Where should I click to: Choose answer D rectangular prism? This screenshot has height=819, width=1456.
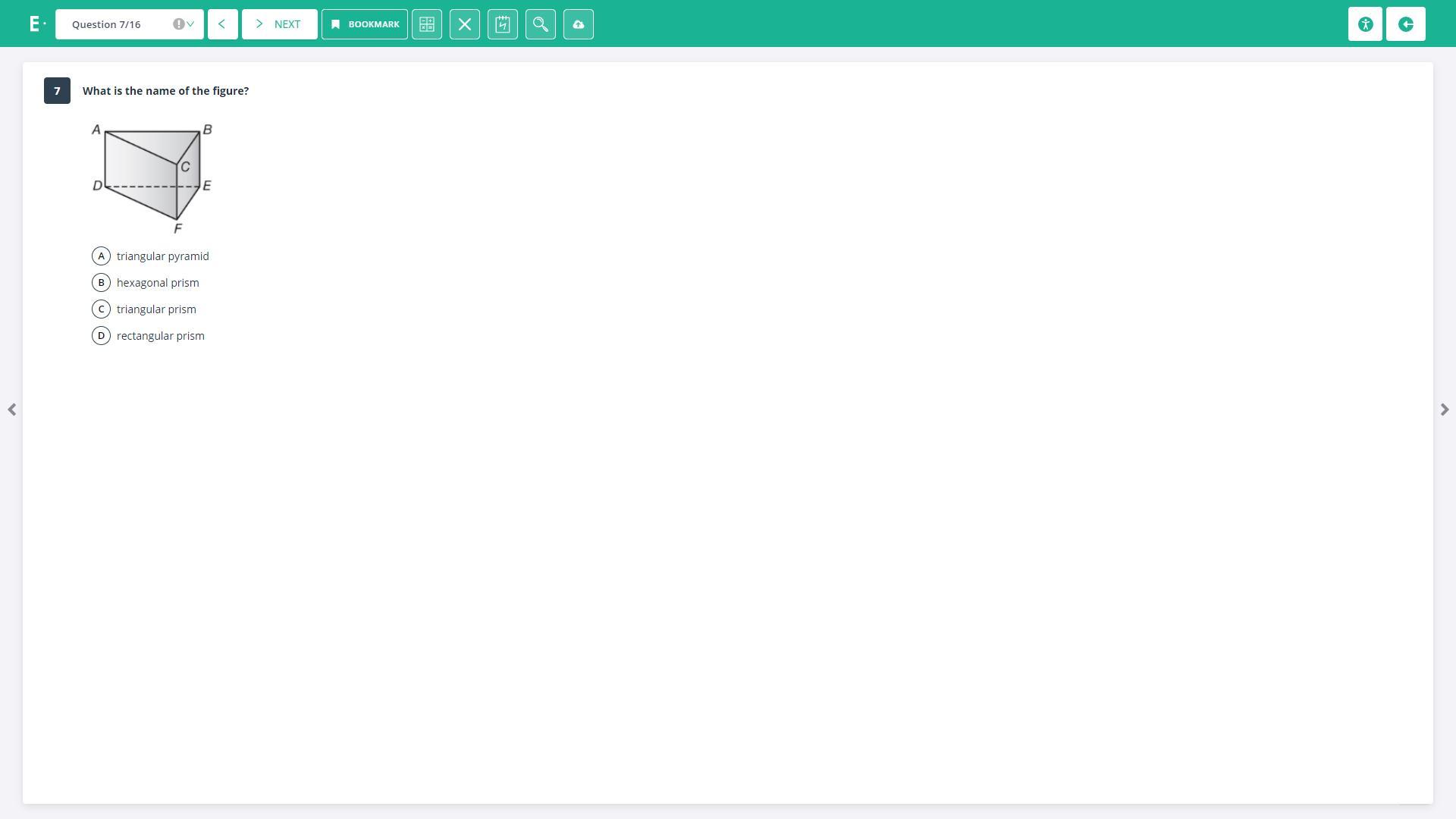tap(102, 336)
